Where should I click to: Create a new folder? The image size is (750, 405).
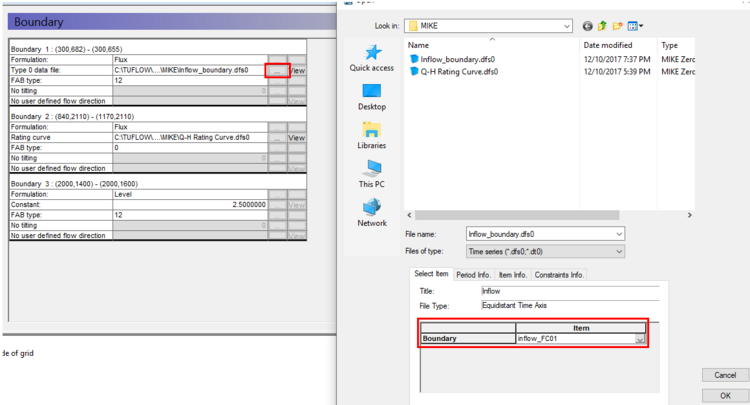tap(619, 25)
